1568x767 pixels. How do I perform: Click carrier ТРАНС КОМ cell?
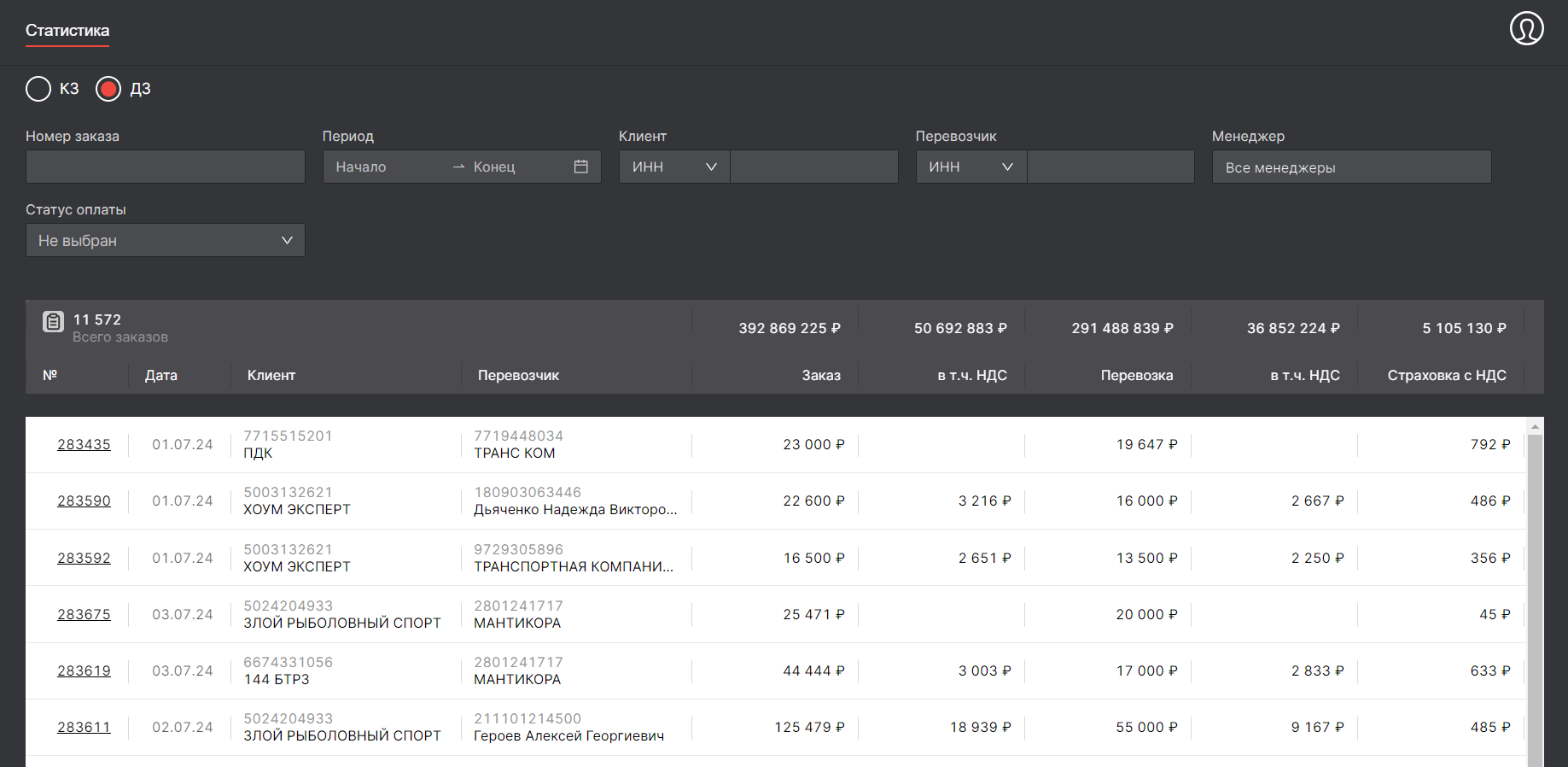coord(514,453)
